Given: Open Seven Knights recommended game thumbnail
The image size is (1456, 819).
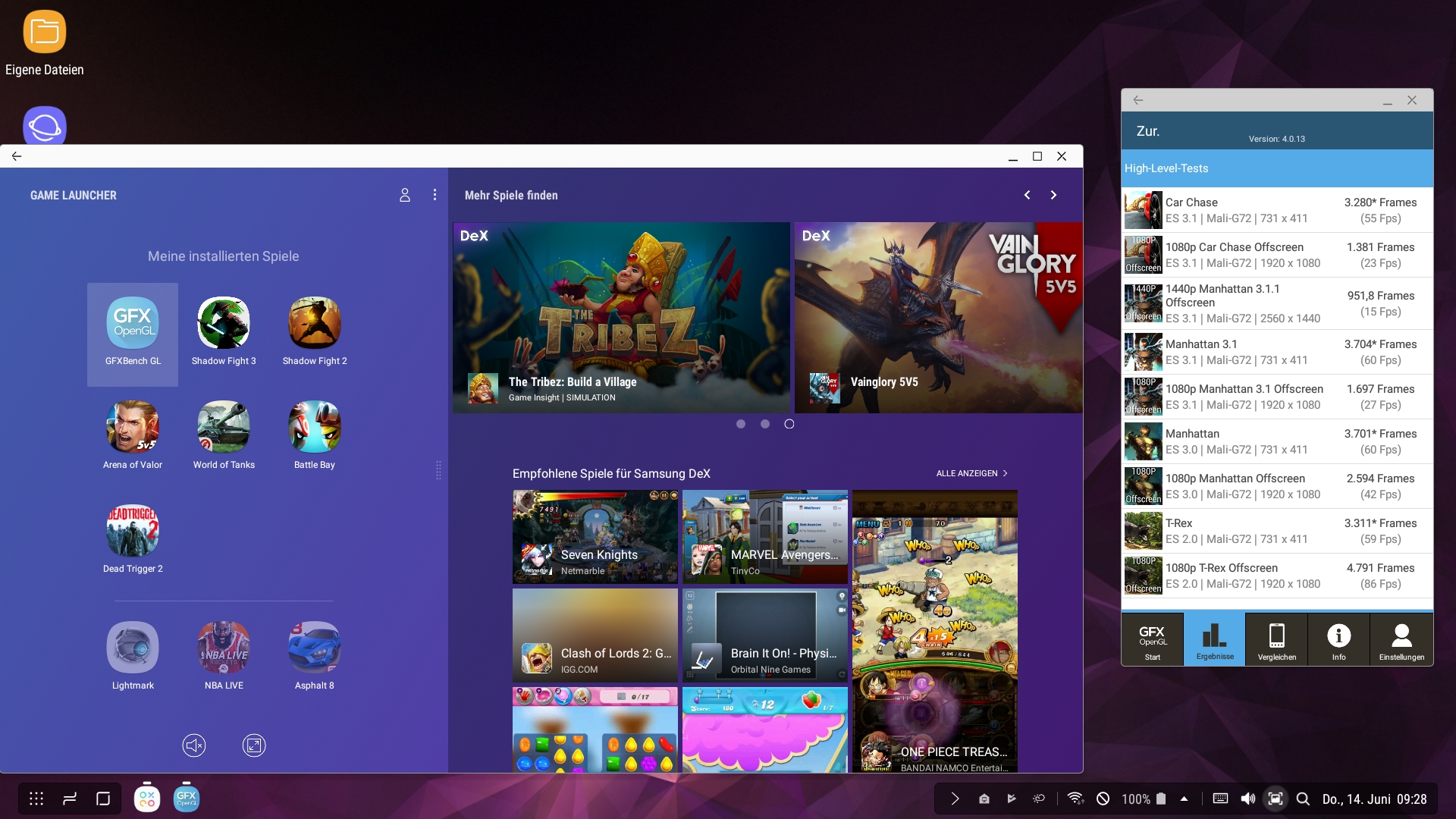Looking at the screenshot, I should 595,537.
